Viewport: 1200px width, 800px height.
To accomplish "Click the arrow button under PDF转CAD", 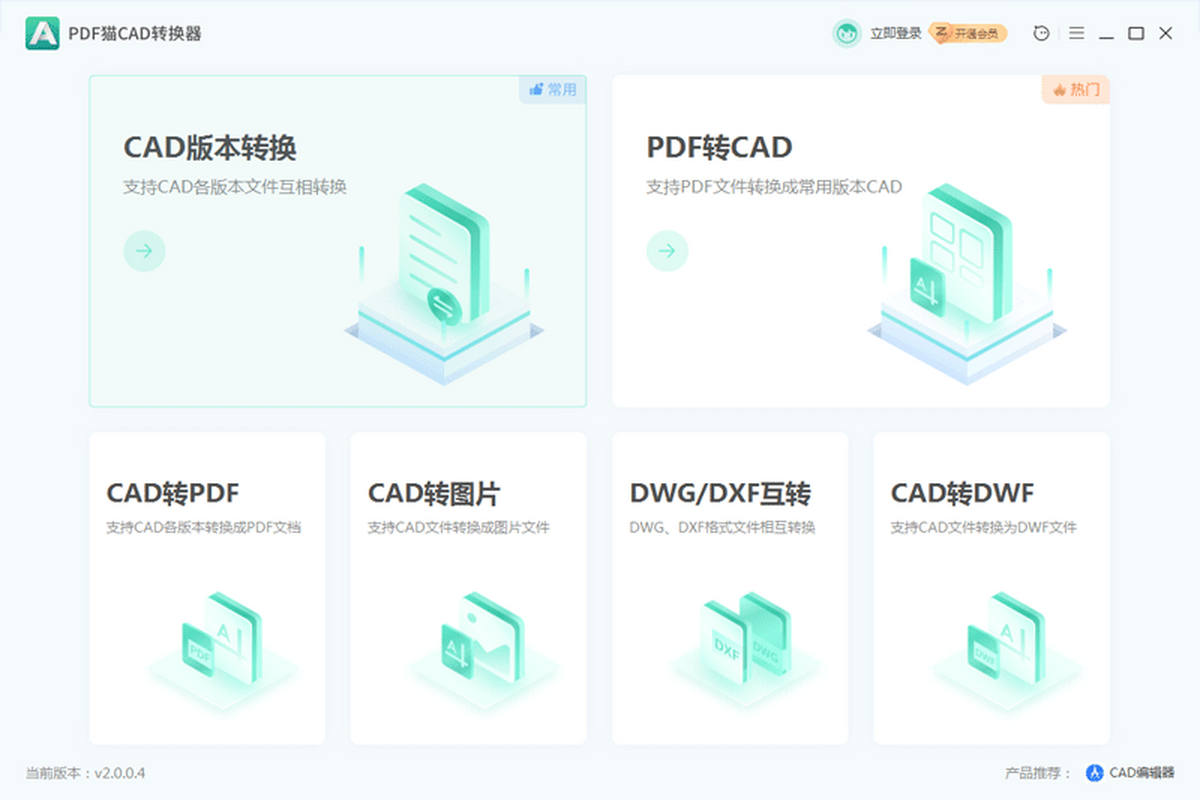I will coord(667,251).
